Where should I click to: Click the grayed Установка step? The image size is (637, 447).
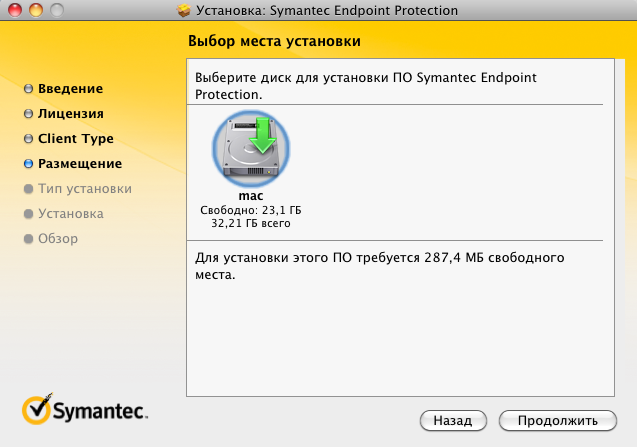pos(70,214)
